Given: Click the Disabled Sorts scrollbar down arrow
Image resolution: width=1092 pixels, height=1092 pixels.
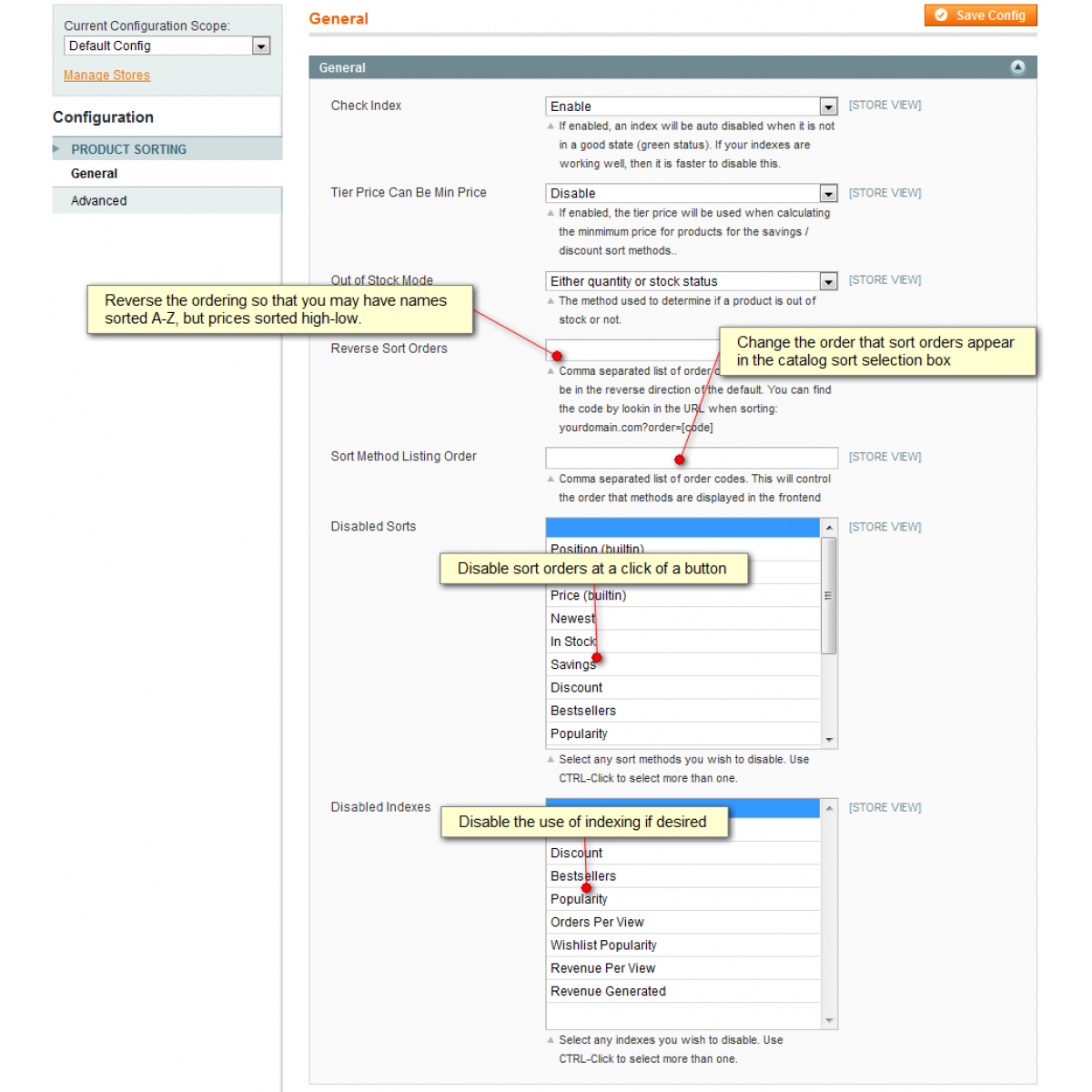Looking at the screenshot, I should [828, 739].
